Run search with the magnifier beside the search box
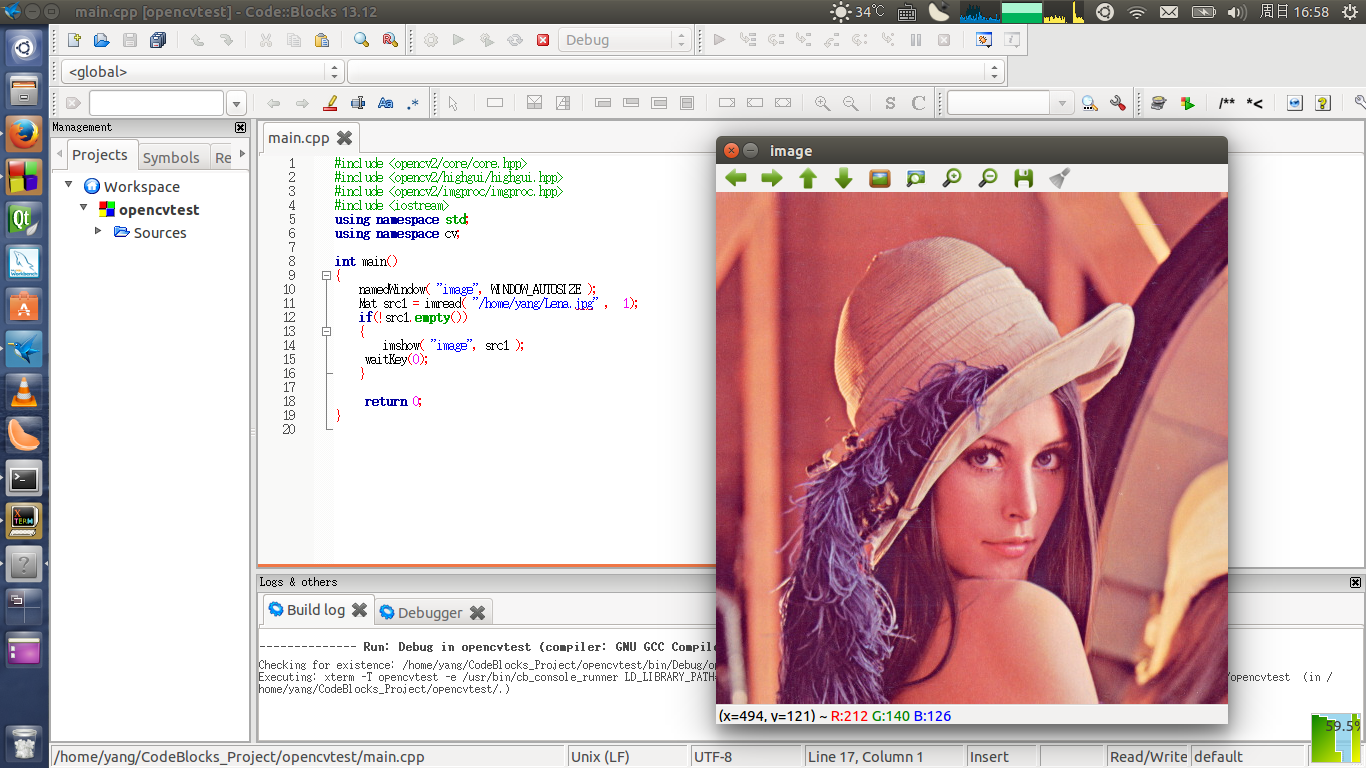Image resolution: width=1366 pixels, height=768 pixels. coord(1090,103)
